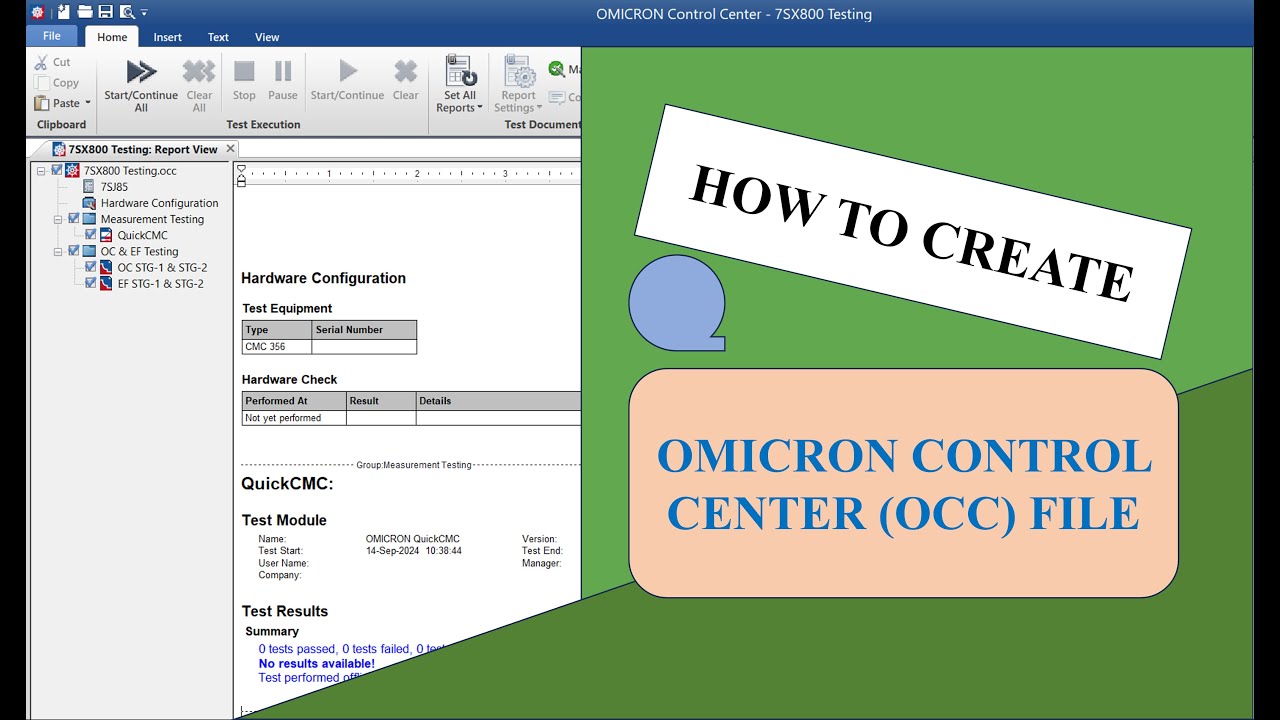
Task: Click the OC & EF Testing folder icon
Action: [x=89, y=251]
